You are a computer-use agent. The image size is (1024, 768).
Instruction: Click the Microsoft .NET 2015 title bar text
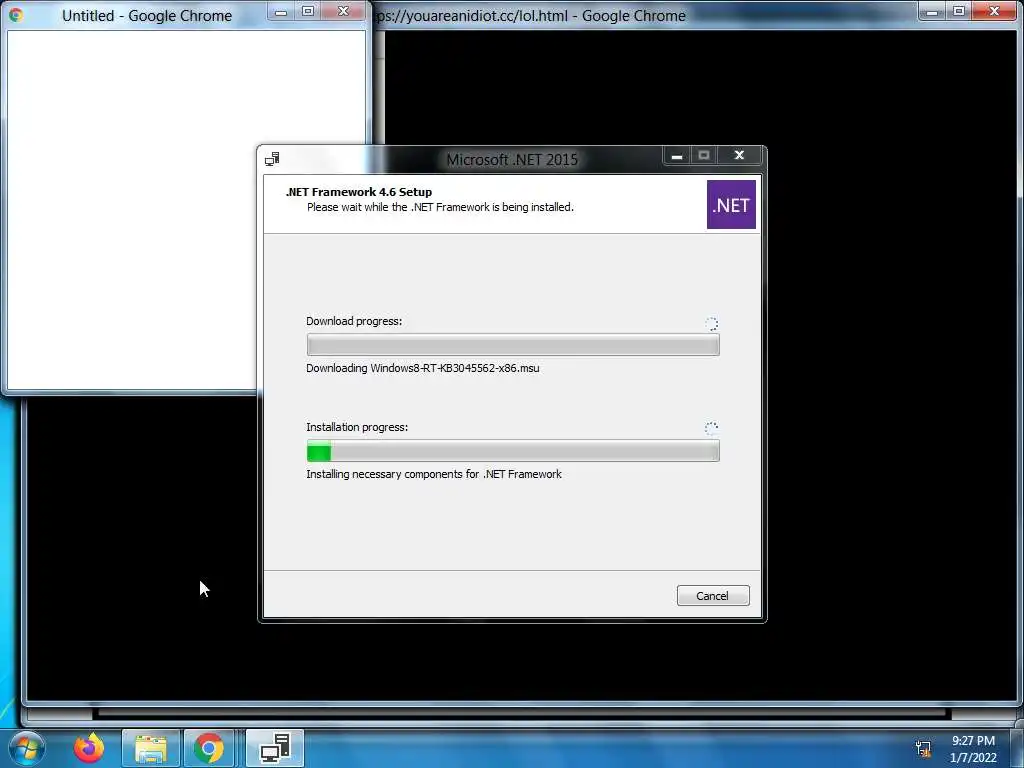pyautogui.click(x=512, y=159)
